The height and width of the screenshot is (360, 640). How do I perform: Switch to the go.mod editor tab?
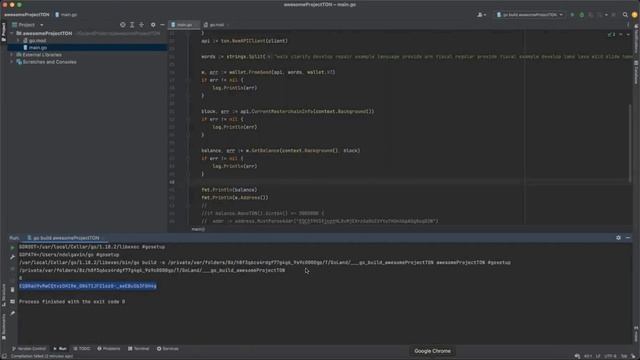[215, 25]
